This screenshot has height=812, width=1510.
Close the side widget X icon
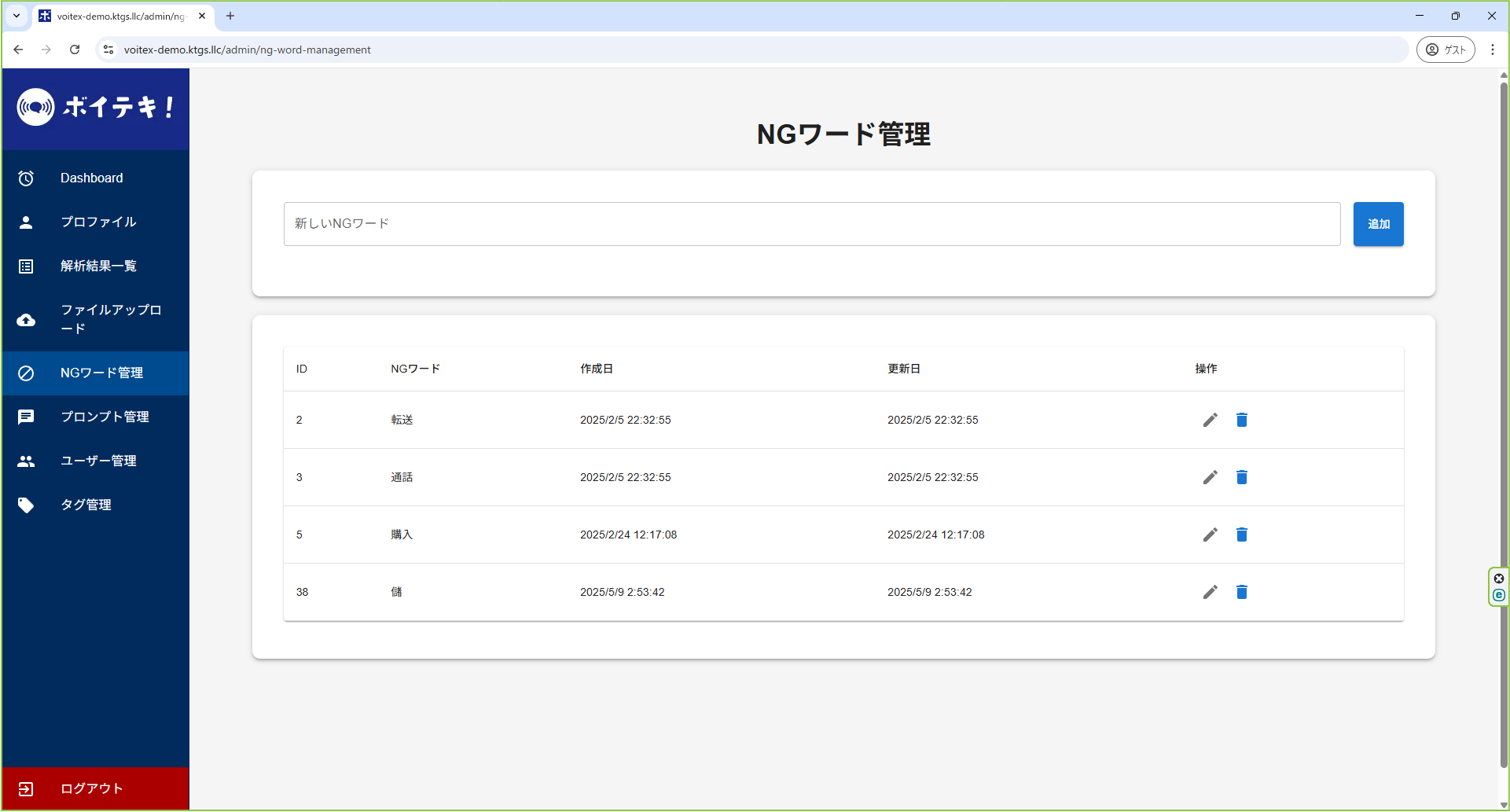click(x=1499, y=579)
